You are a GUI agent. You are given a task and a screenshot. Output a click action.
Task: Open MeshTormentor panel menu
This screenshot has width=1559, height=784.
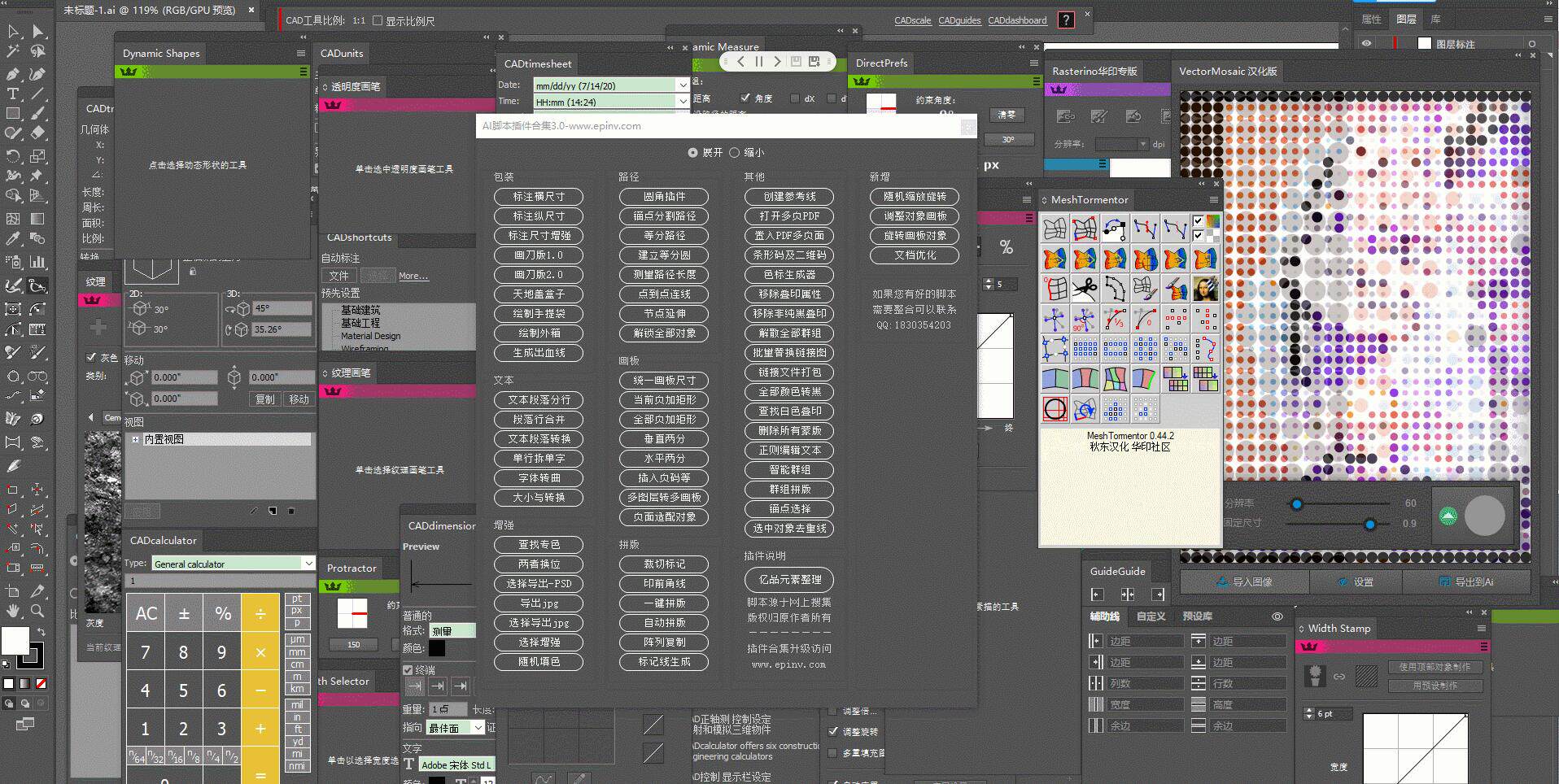coord(1214,200)
